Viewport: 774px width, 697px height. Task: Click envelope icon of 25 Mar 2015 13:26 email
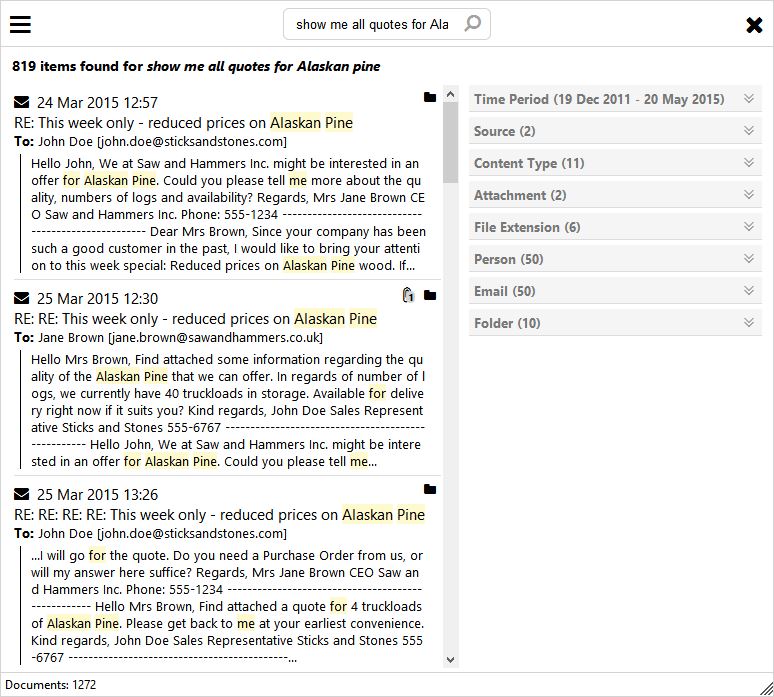coord(21,494)
